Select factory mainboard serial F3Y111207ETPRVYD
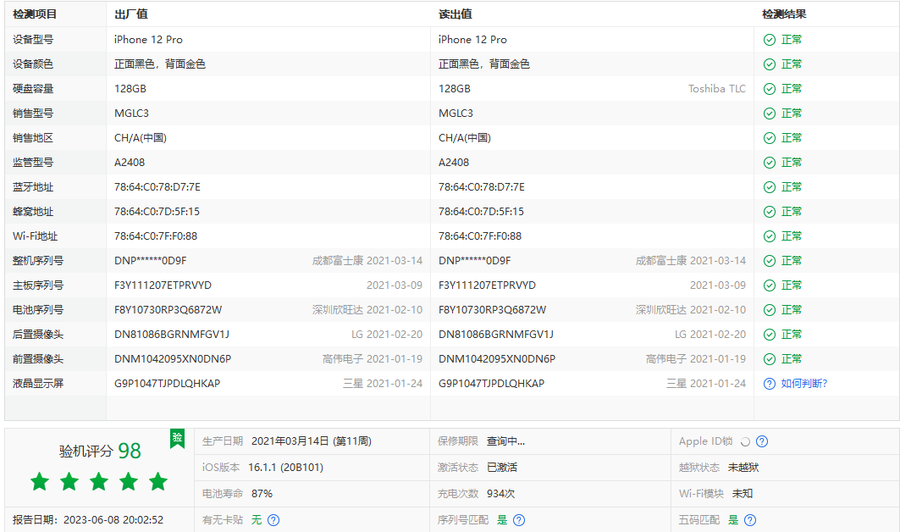 click(163, 285)
